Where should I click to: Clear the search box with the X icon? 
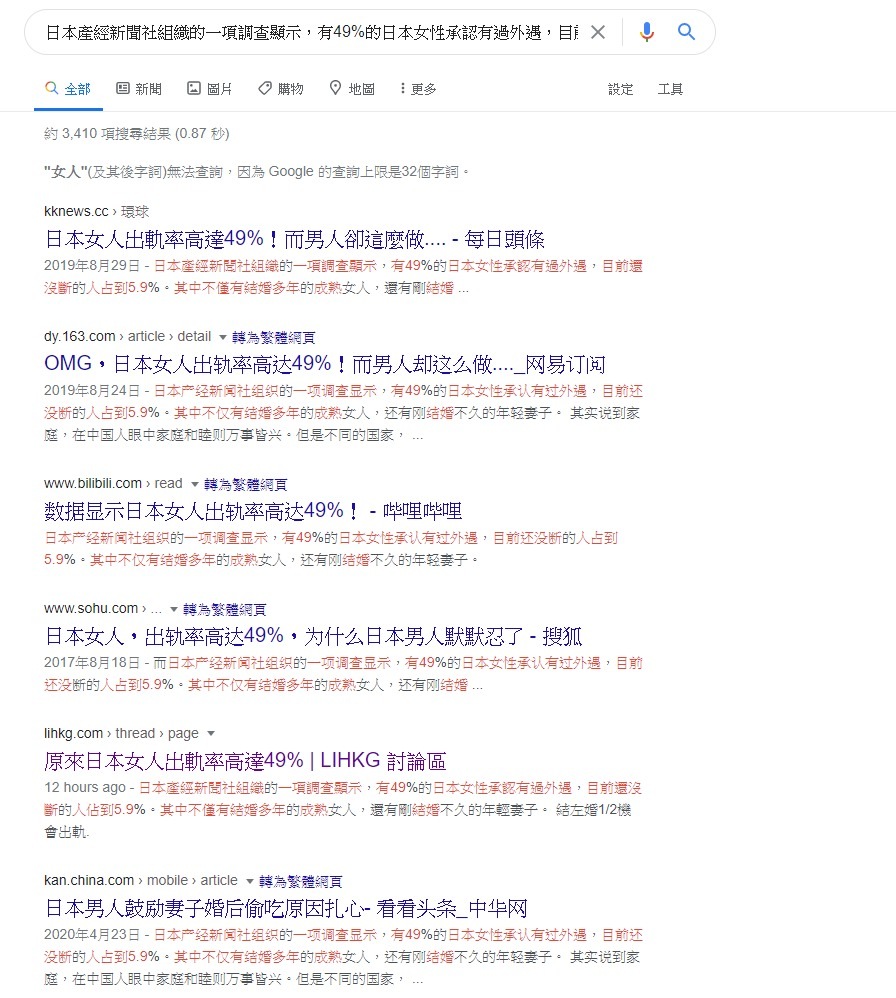click(598, 32)
